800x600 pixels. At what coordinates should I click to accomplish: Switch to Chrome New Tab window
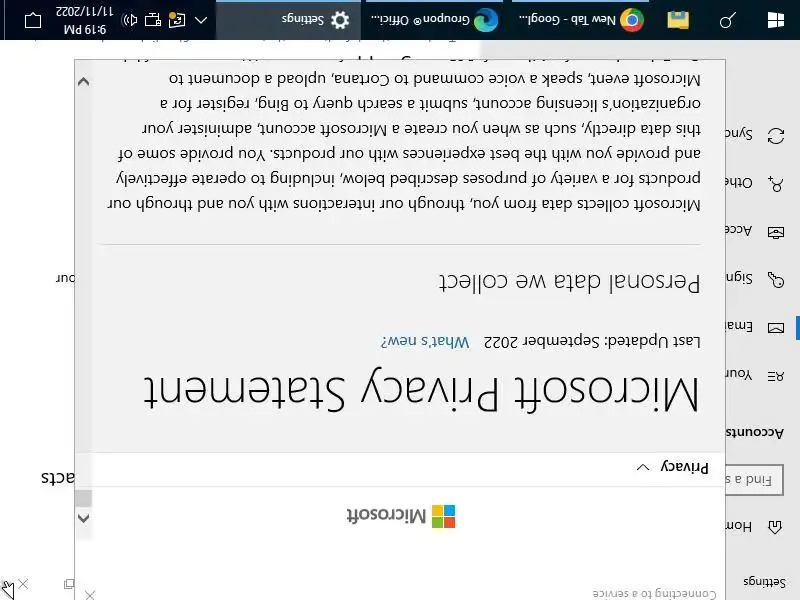pos(581,20)
